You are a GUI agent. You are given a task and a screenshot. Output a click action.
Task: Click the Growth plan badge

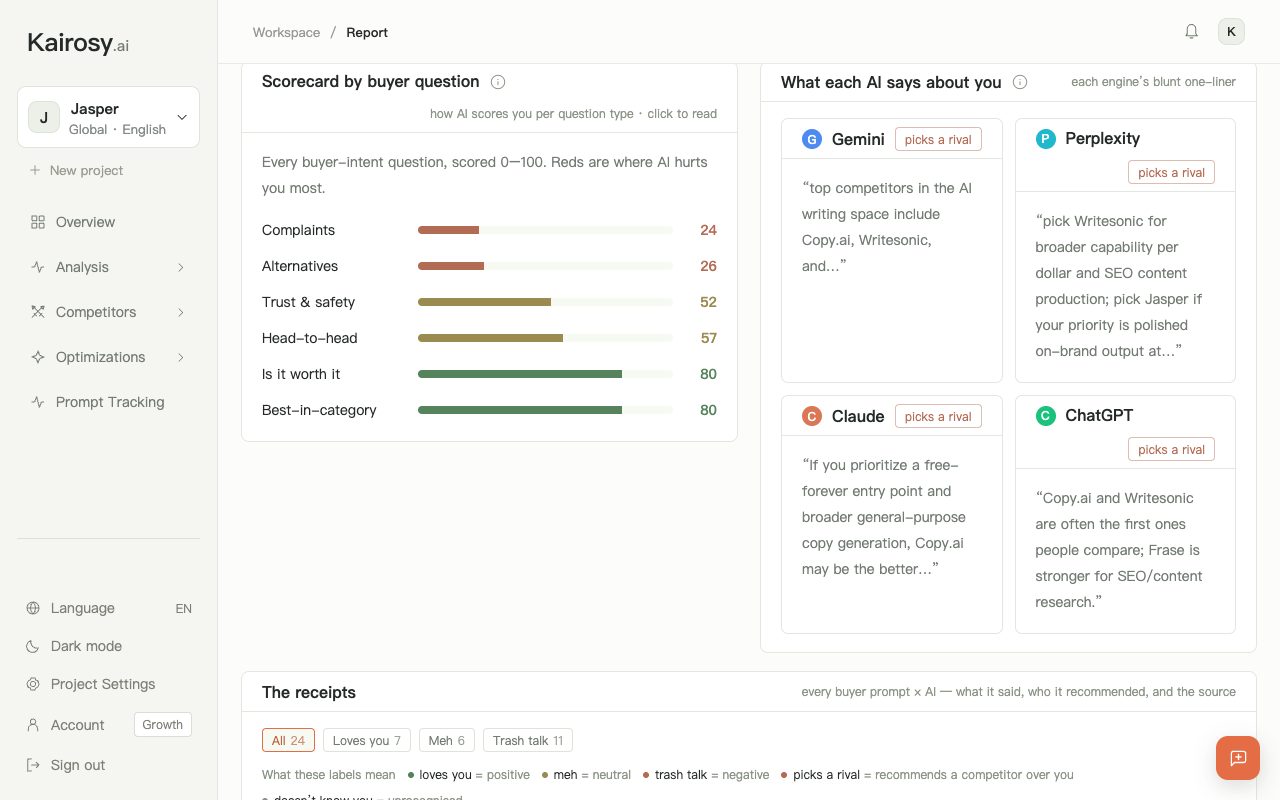pyautogui.click(x=163, y=725)
